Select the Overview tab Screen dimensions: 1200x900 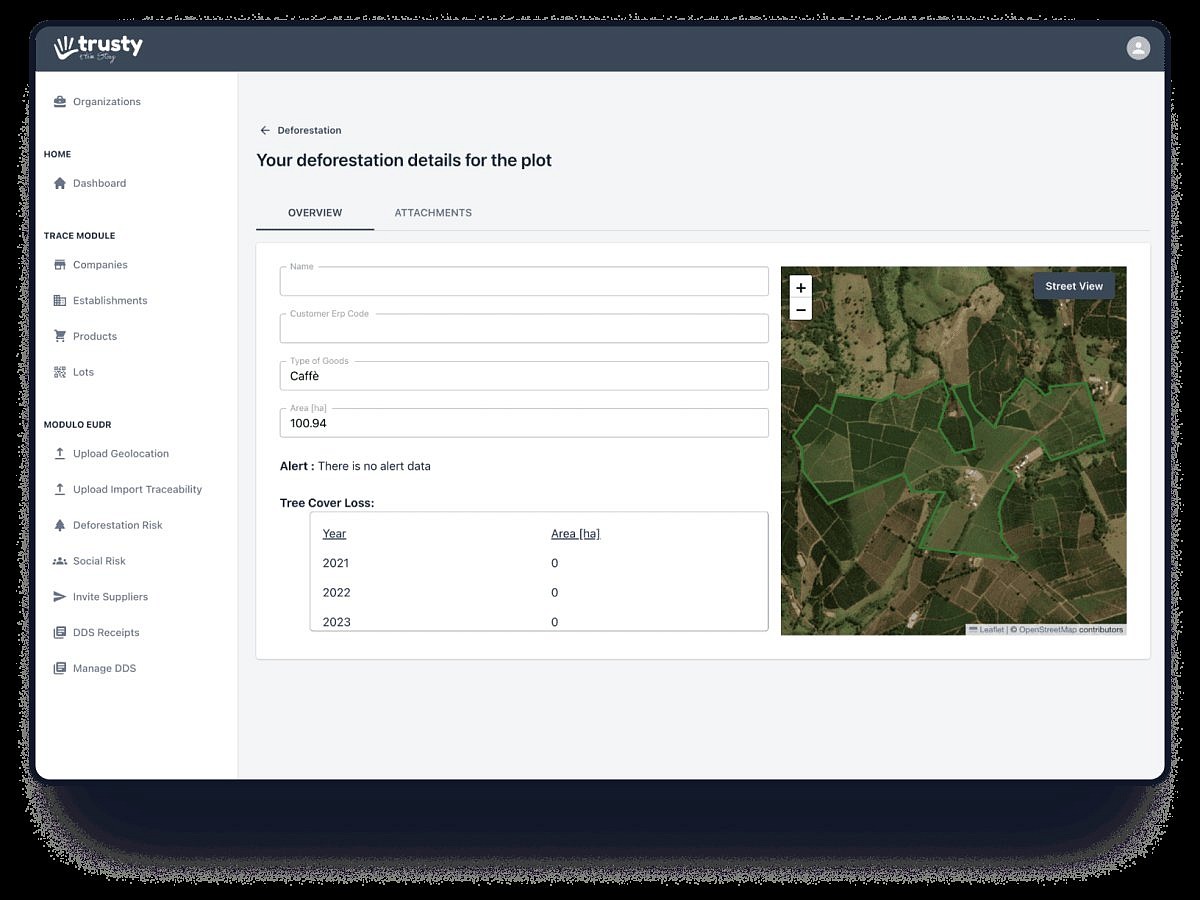pyautogui.click(x=315, y=213)
